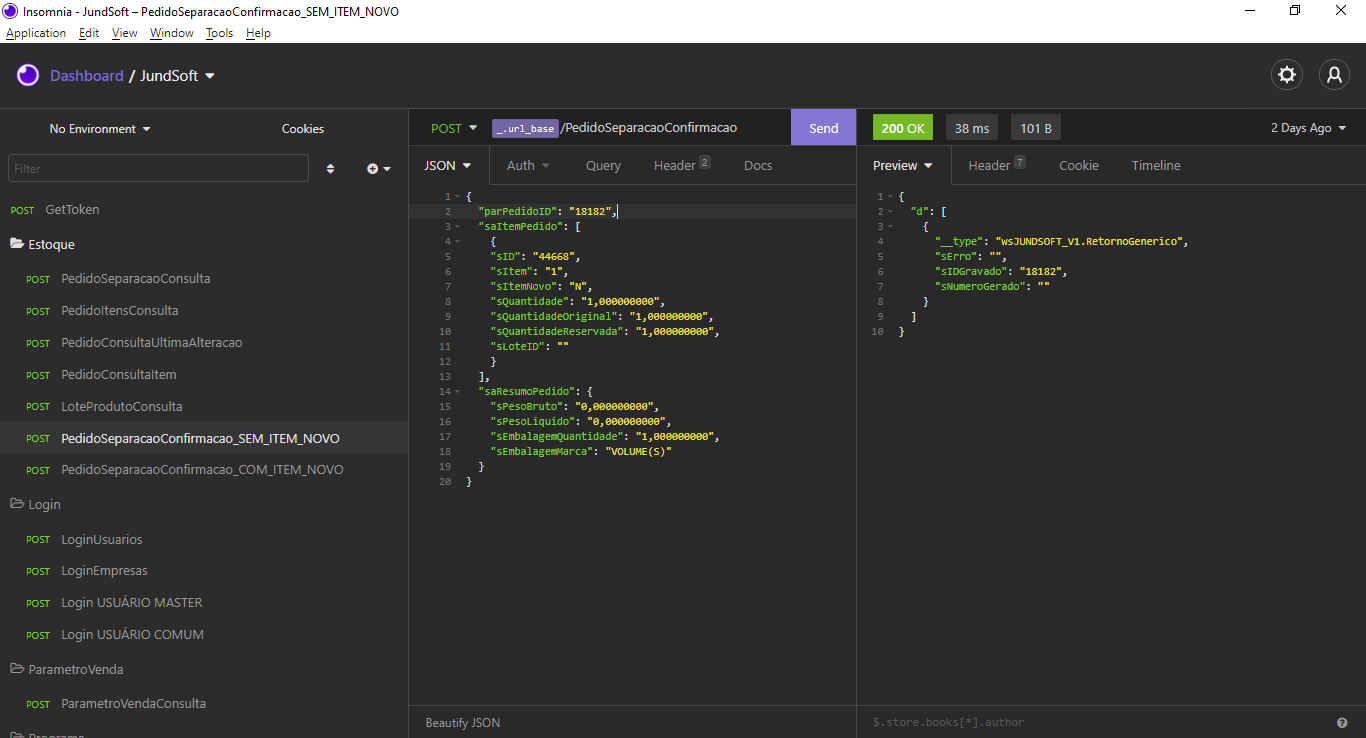Click the 101 B response size tag
Screen dimensions: 1366x738
(x=1036, y=128)
